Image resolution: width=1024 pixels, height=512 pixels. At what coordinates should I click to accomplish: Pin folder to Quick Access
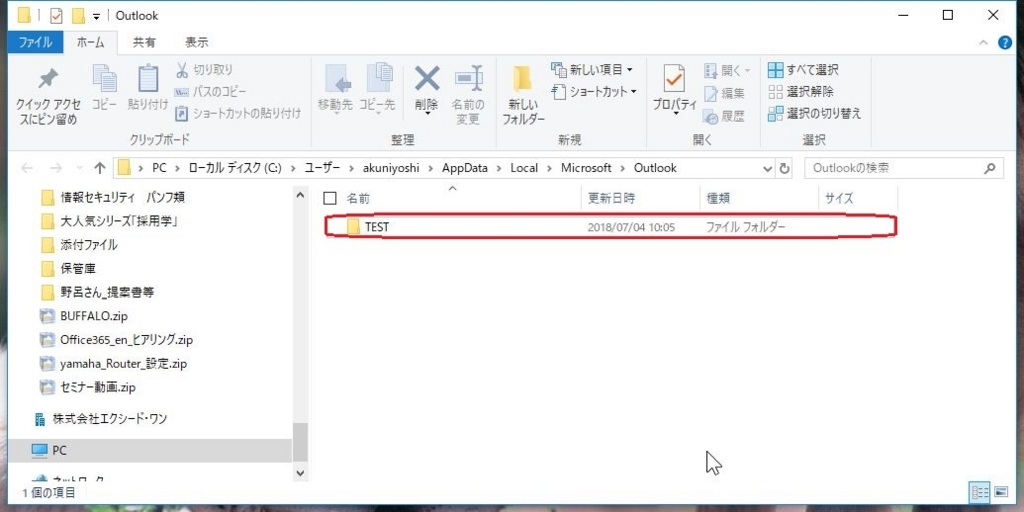tap(46, 95)
